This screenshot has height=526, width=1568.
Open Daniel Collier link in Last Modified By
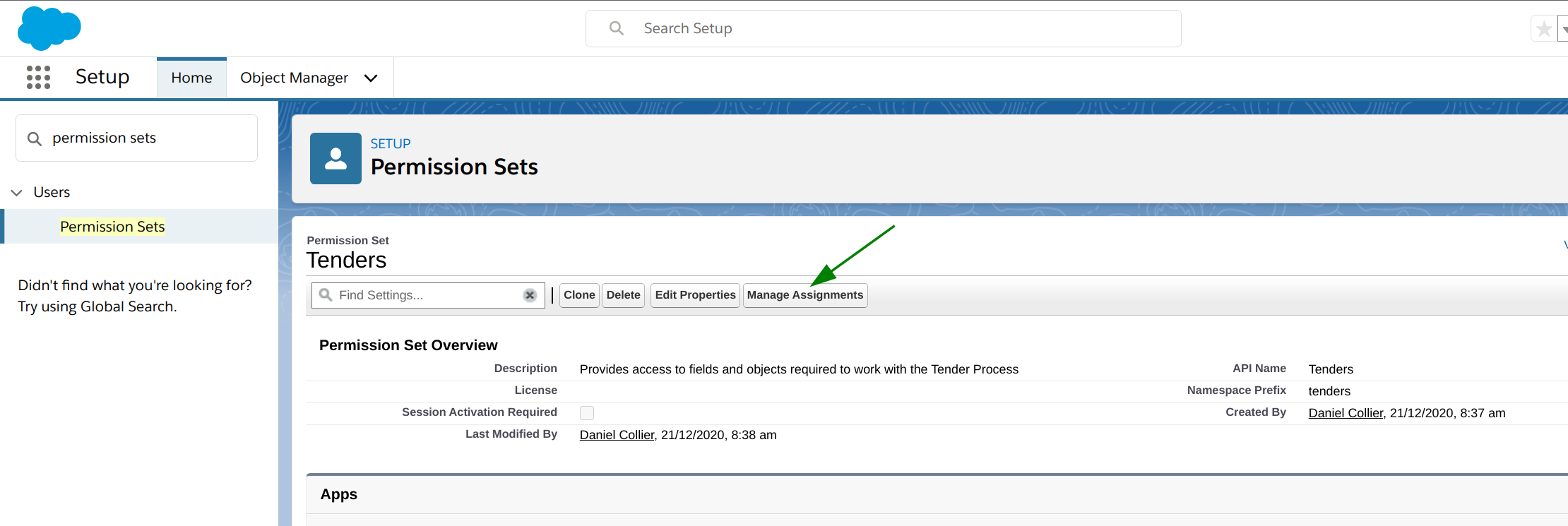click(617, 435)
